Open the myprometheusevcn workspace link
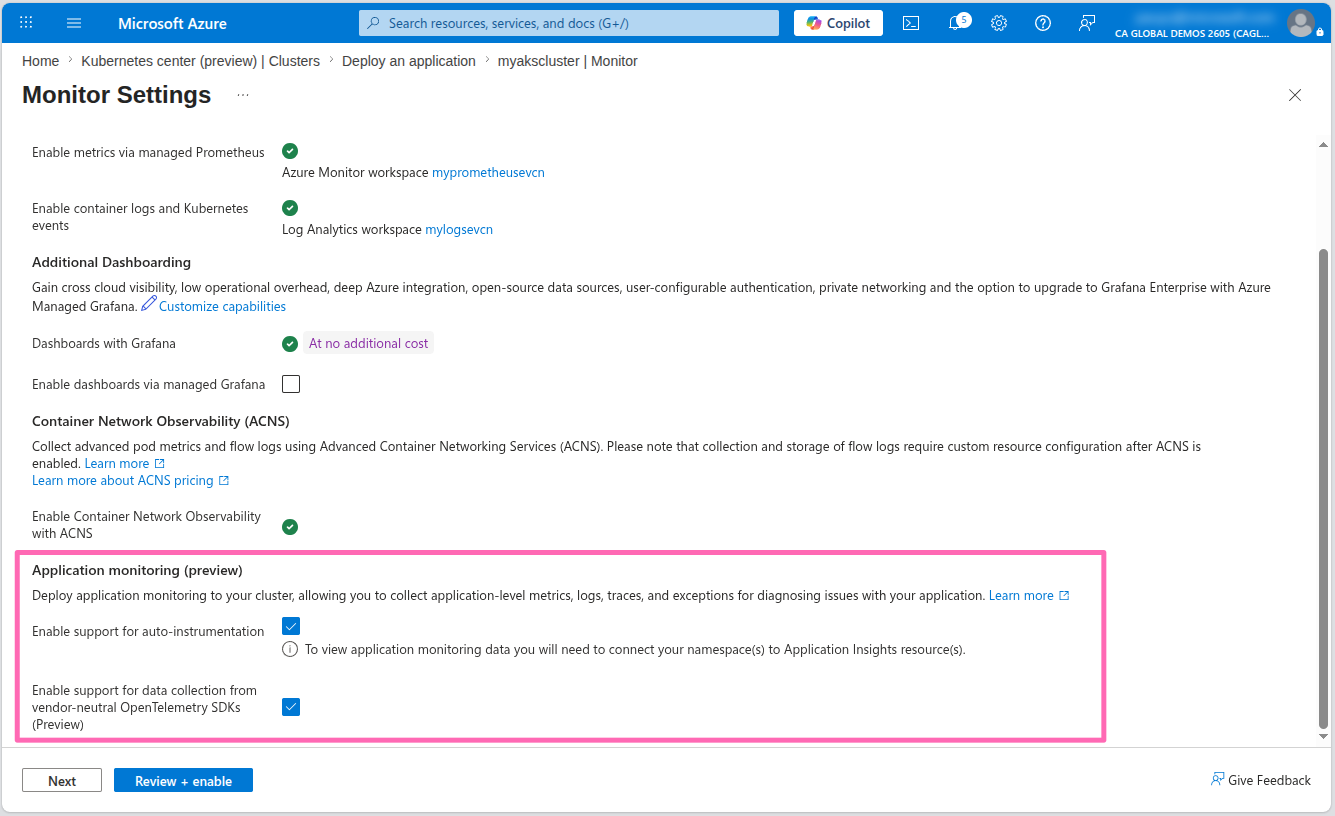The height and width of the screenshot is (816, 1335). click(488, 172)
